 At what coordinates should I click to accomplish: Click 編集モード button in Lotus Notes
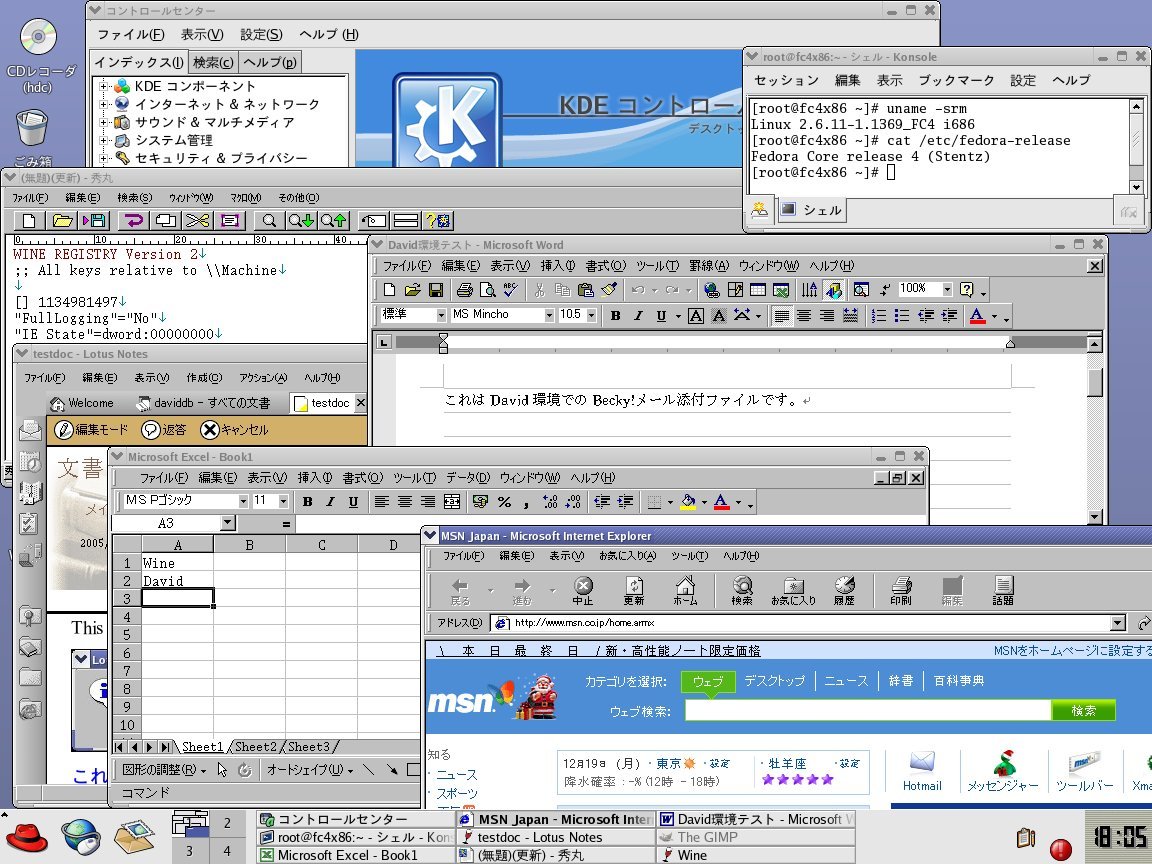click(92, 430)
